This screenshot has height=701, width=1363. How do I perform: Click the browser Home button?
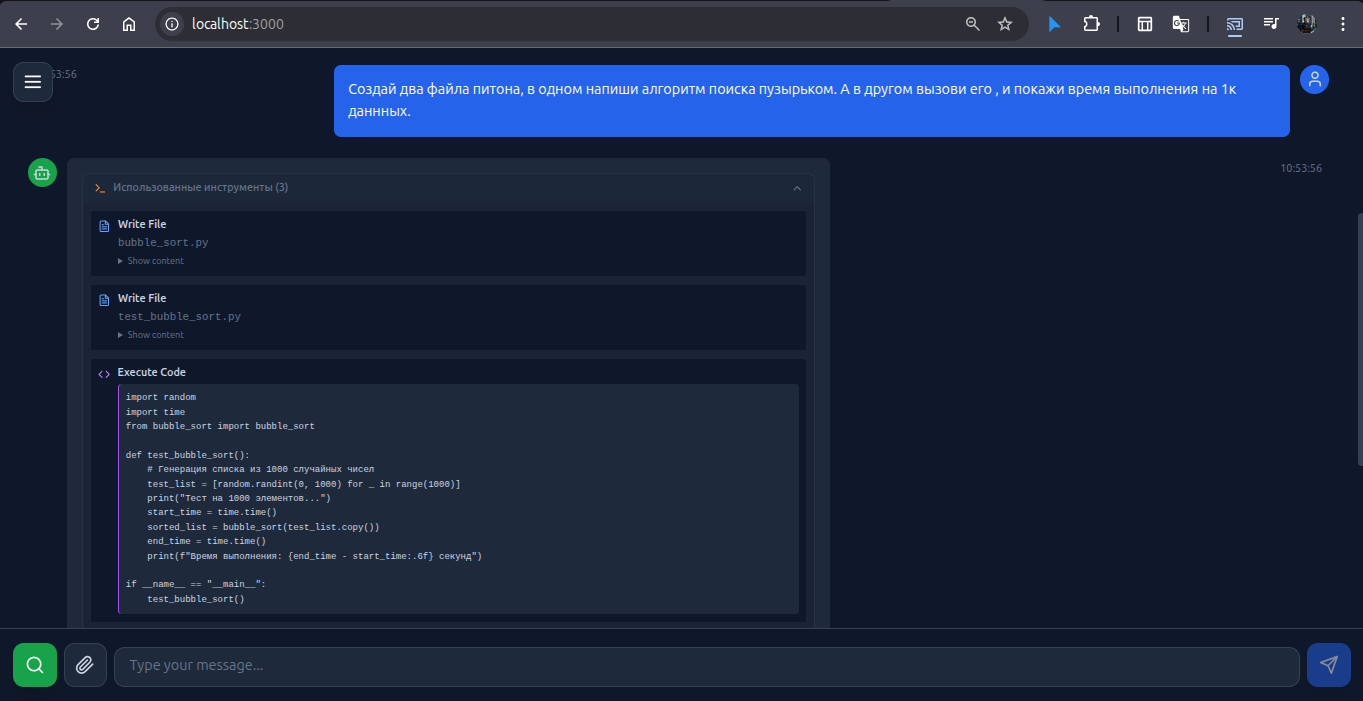pyautogui.click(x=128, y=23)
